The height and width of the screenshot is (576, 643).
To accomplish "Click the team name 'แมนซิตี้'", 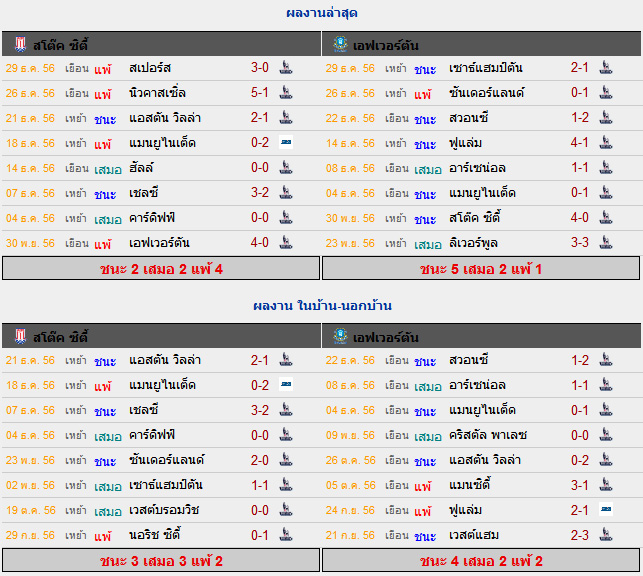I will click(x=470, y=485).
